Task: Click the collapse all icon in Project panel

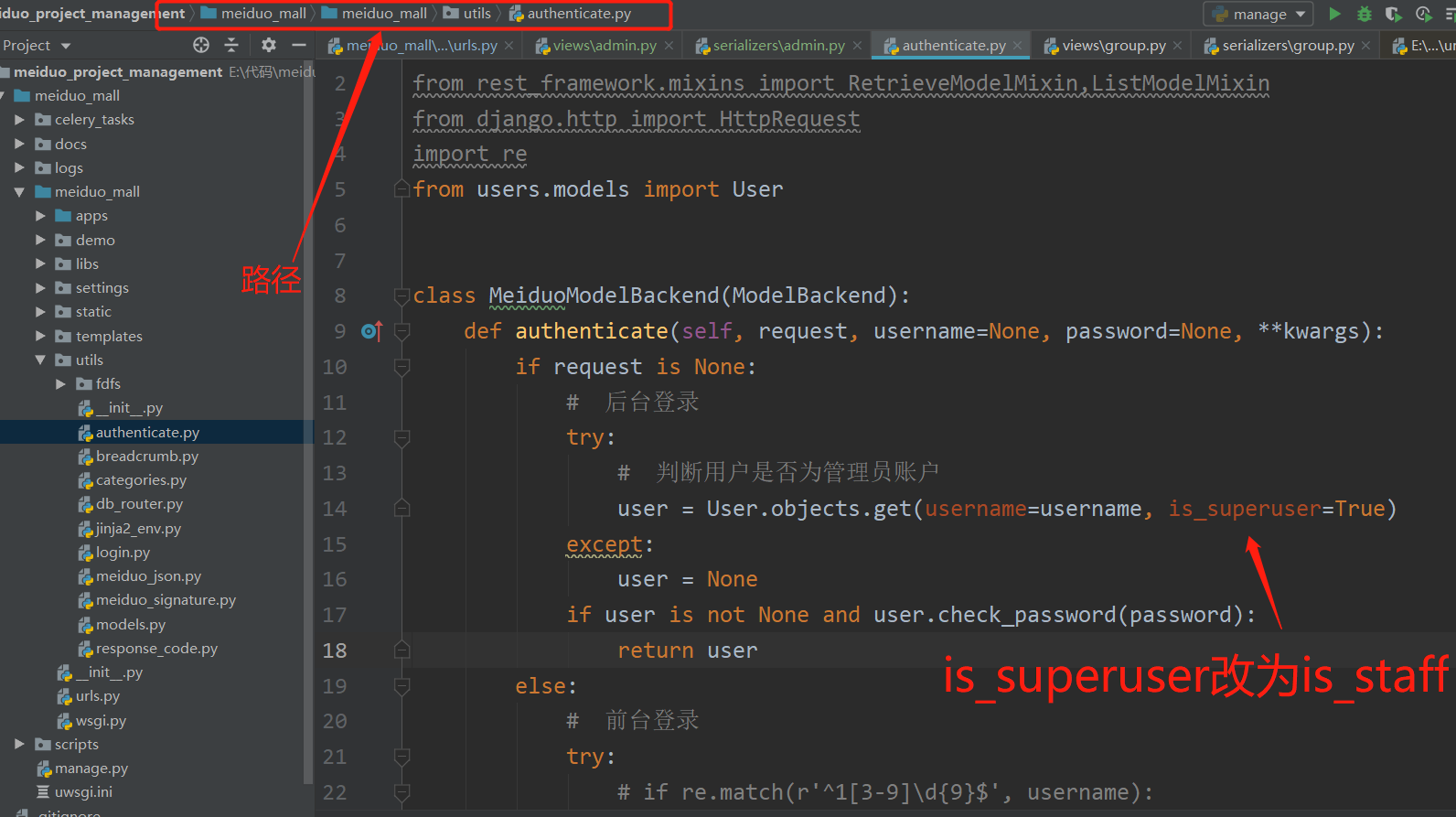Action: click(231, 45)
